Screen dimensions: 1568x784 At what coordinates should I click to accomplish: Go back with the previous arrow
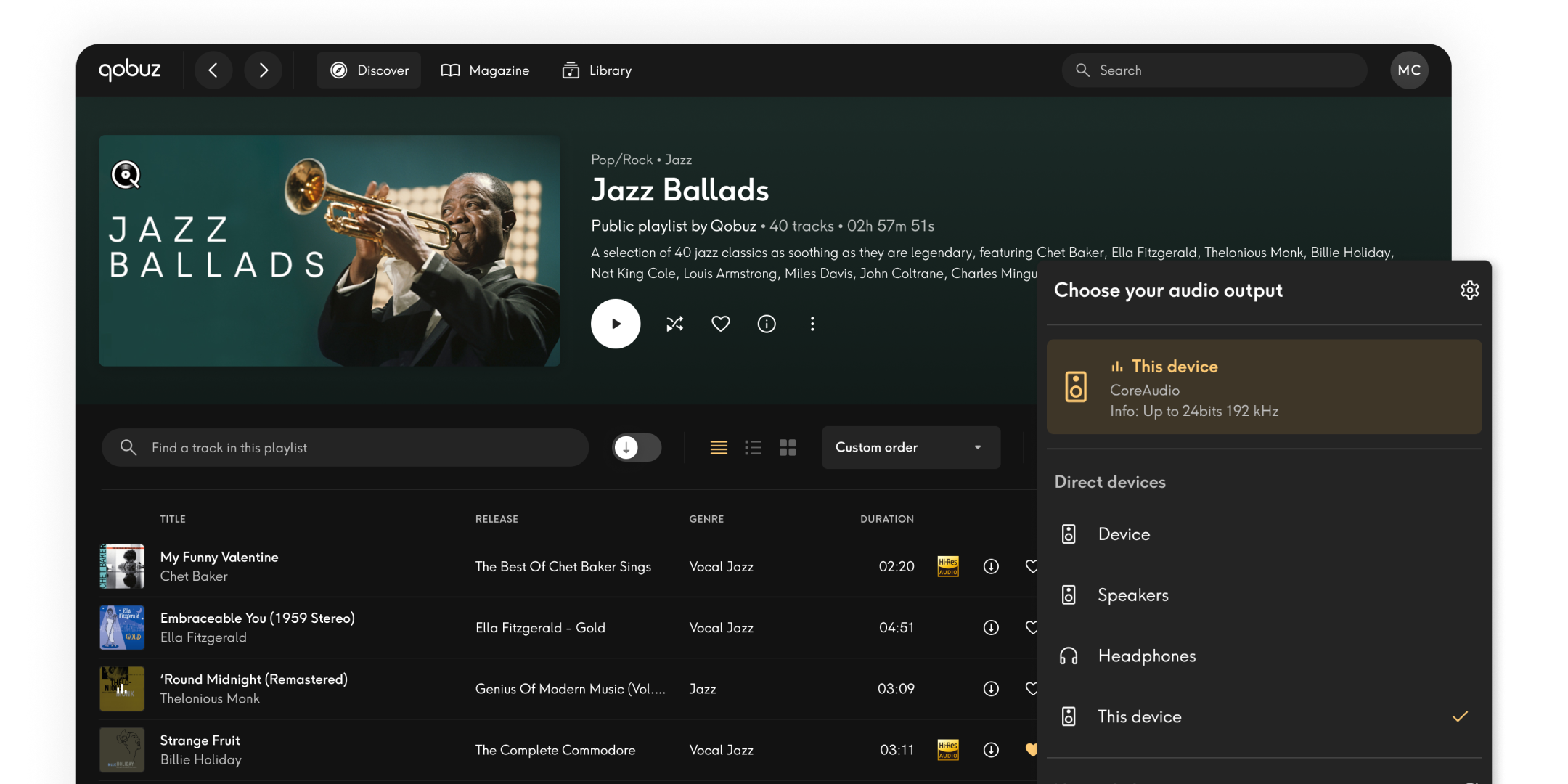pos(213,70)
